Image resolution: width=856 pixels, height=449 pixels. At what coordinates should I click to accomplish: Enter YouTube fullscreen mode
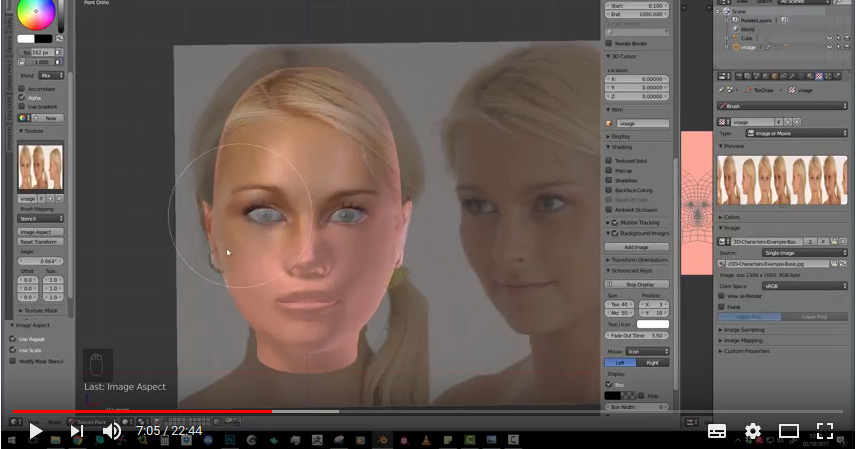point(825,431)
